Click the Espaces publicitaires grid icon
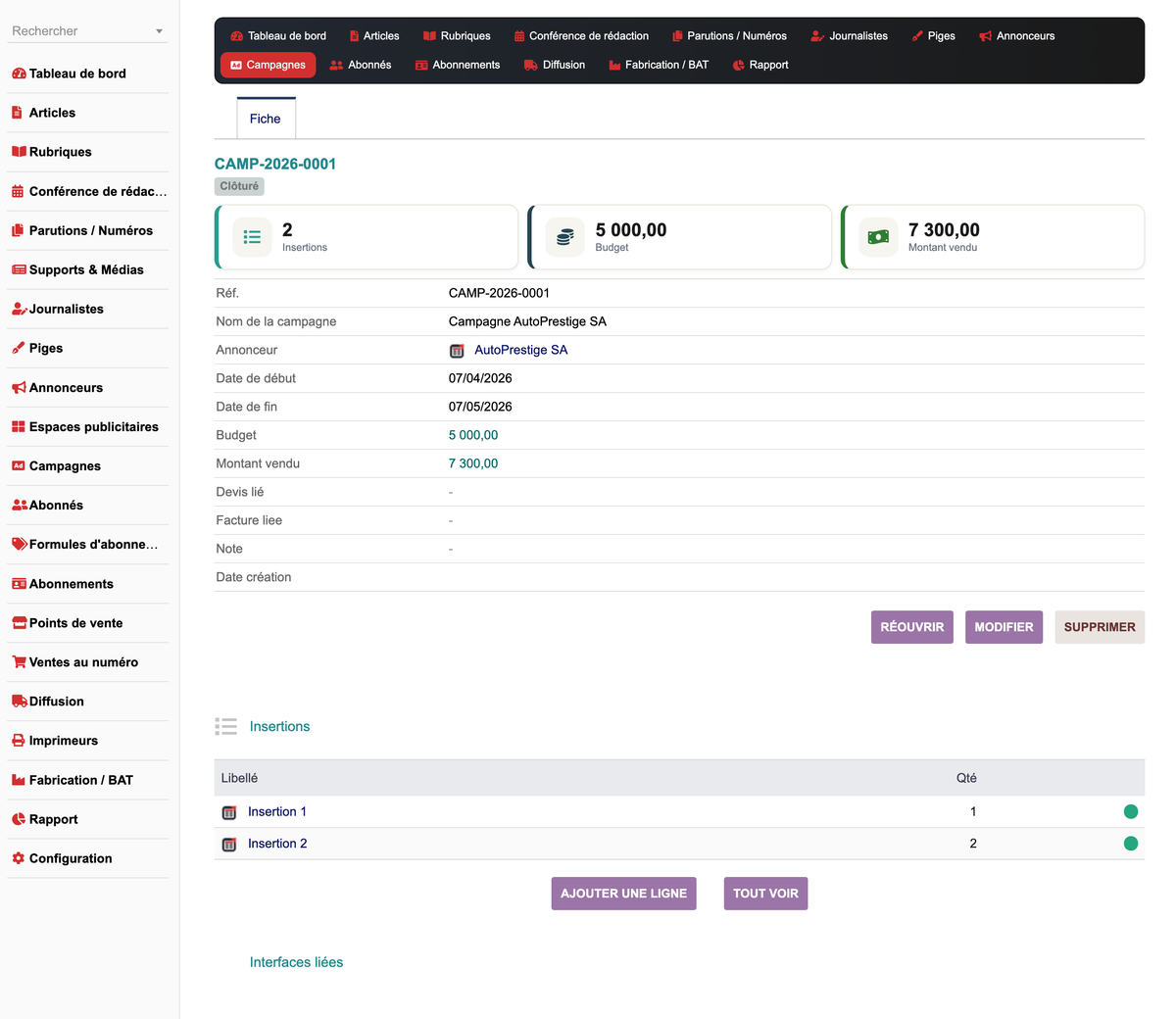The height and width of the screenshot is (1019, 1176). point(19,427)
